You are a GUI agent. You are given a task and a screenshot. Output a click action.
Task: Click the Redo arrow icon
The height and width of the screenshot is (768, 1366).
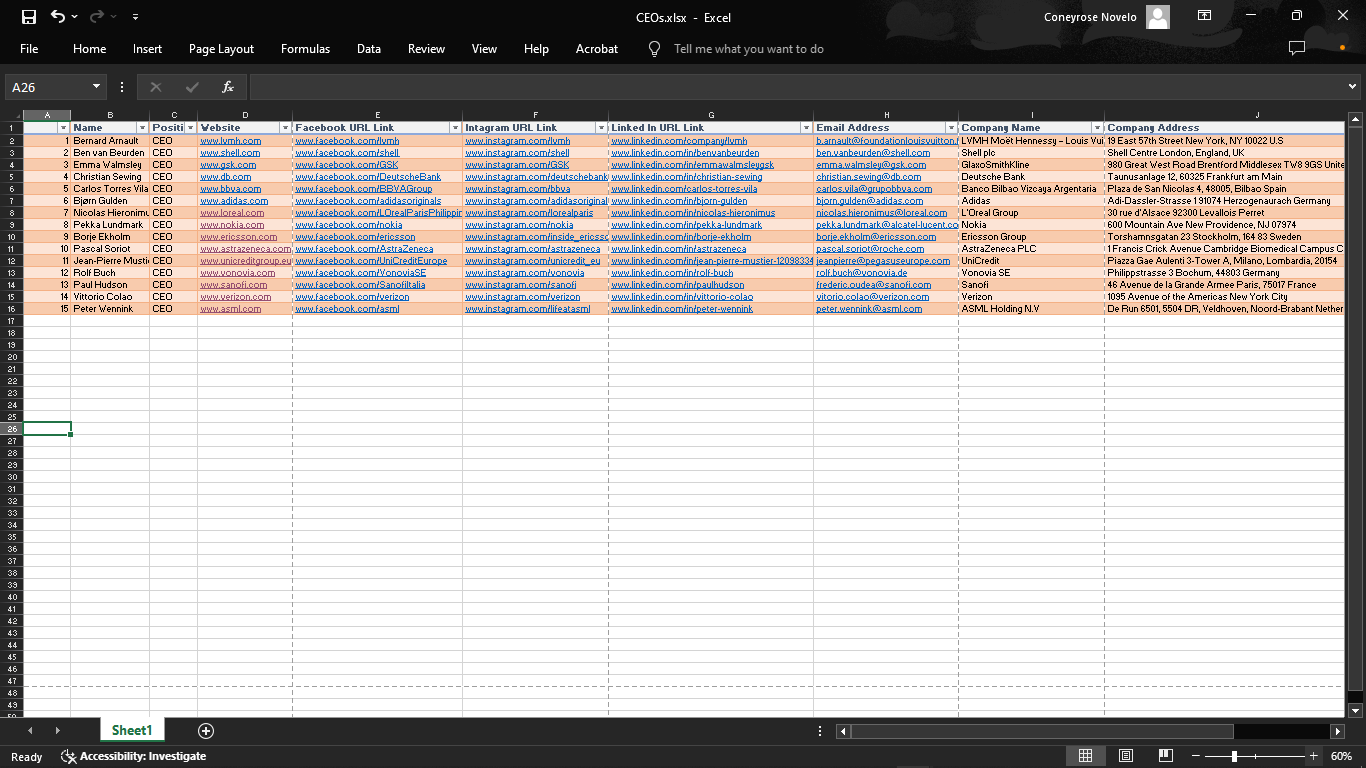pos(97,17)
